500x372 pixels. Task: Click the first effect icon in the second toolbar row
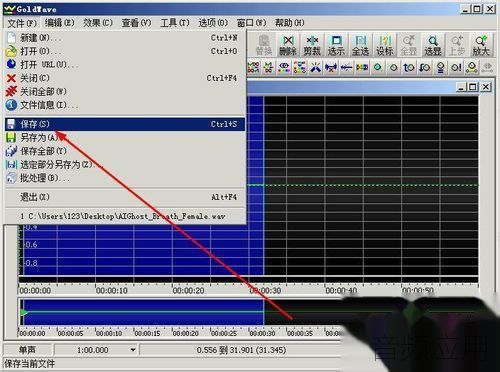(x=253, y=67)
